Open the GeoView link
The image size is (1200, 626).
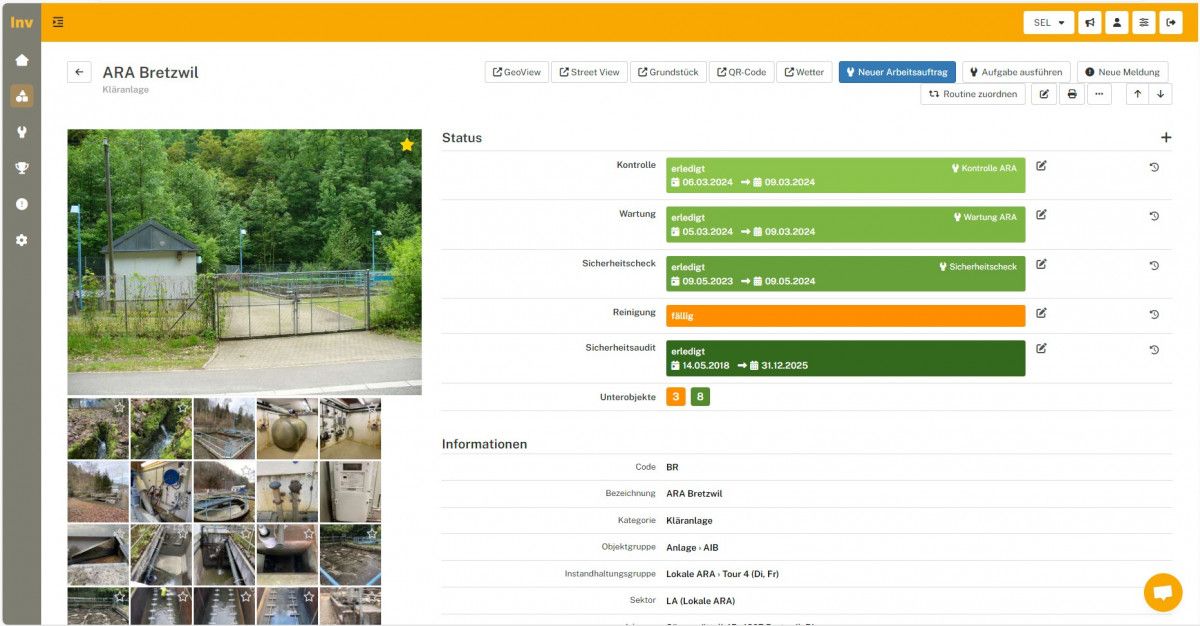click(x=516, y=72)
